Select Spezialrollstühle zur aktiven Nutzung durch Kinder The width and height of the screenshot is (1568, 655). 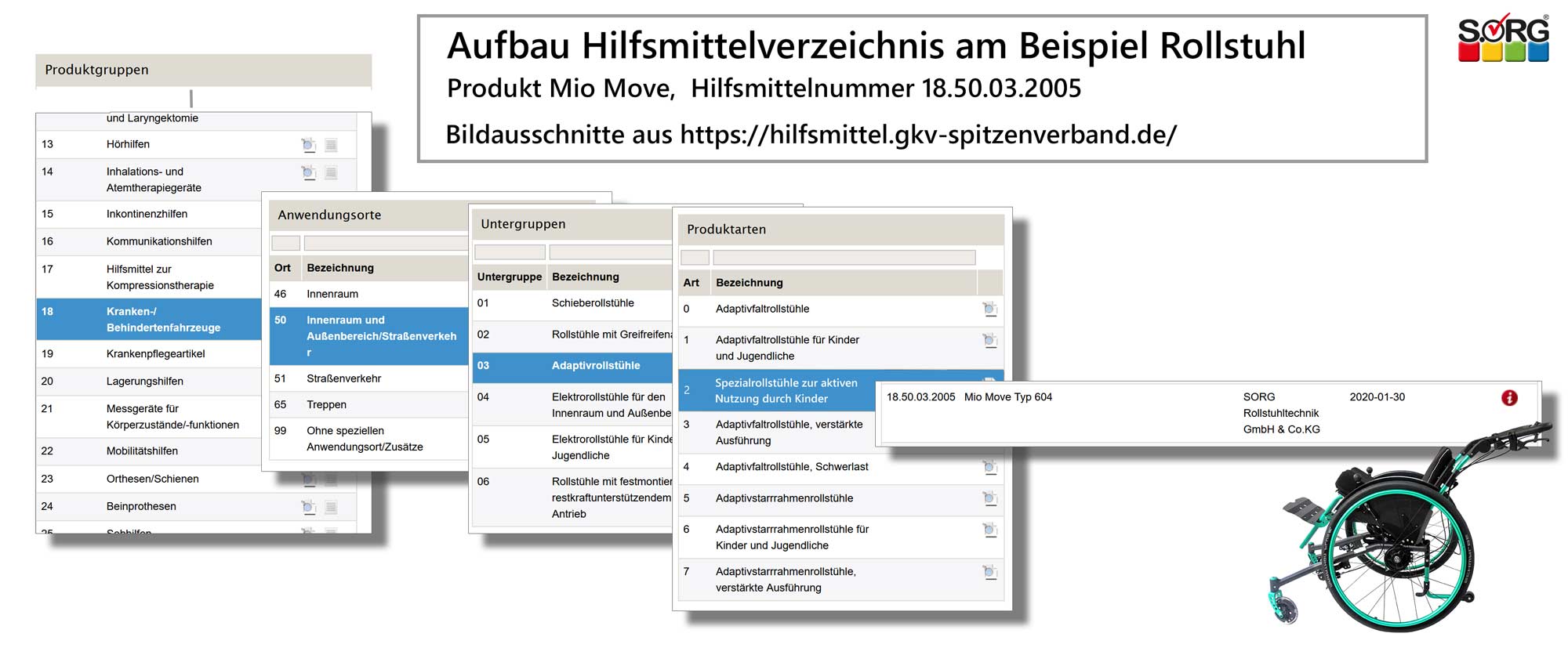tap(777, 391)
